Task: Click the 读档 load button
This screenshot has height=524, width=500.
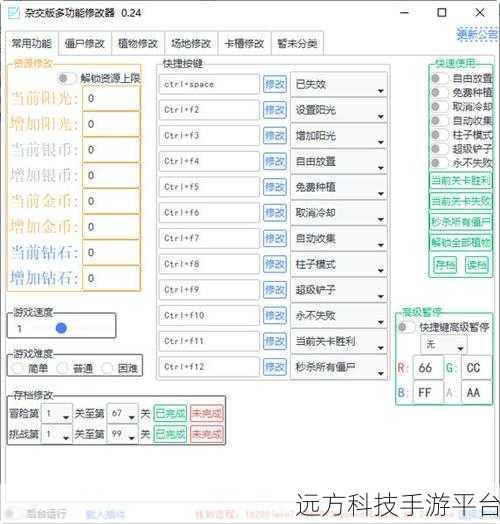Action: 477,265
